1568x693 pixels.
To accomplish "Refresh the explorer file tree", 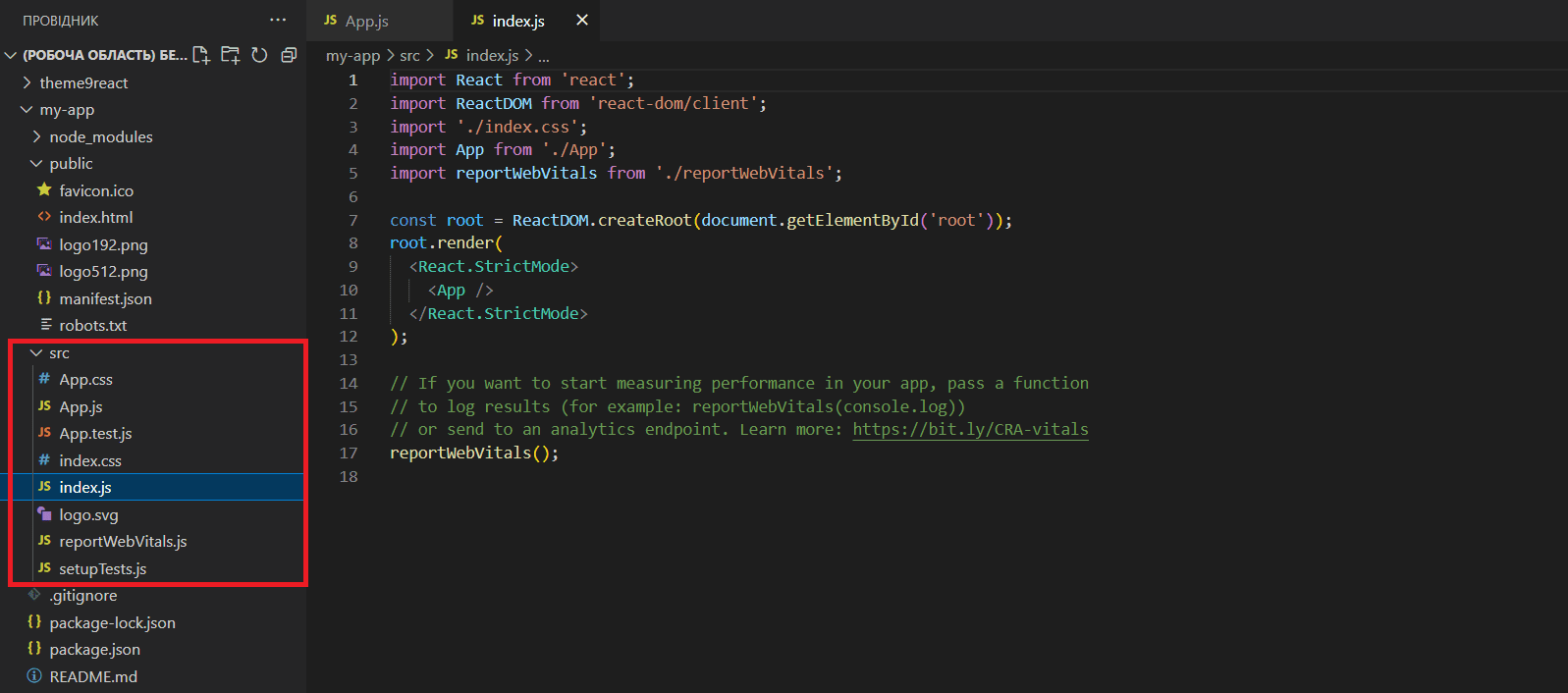I will pos(259,55).
